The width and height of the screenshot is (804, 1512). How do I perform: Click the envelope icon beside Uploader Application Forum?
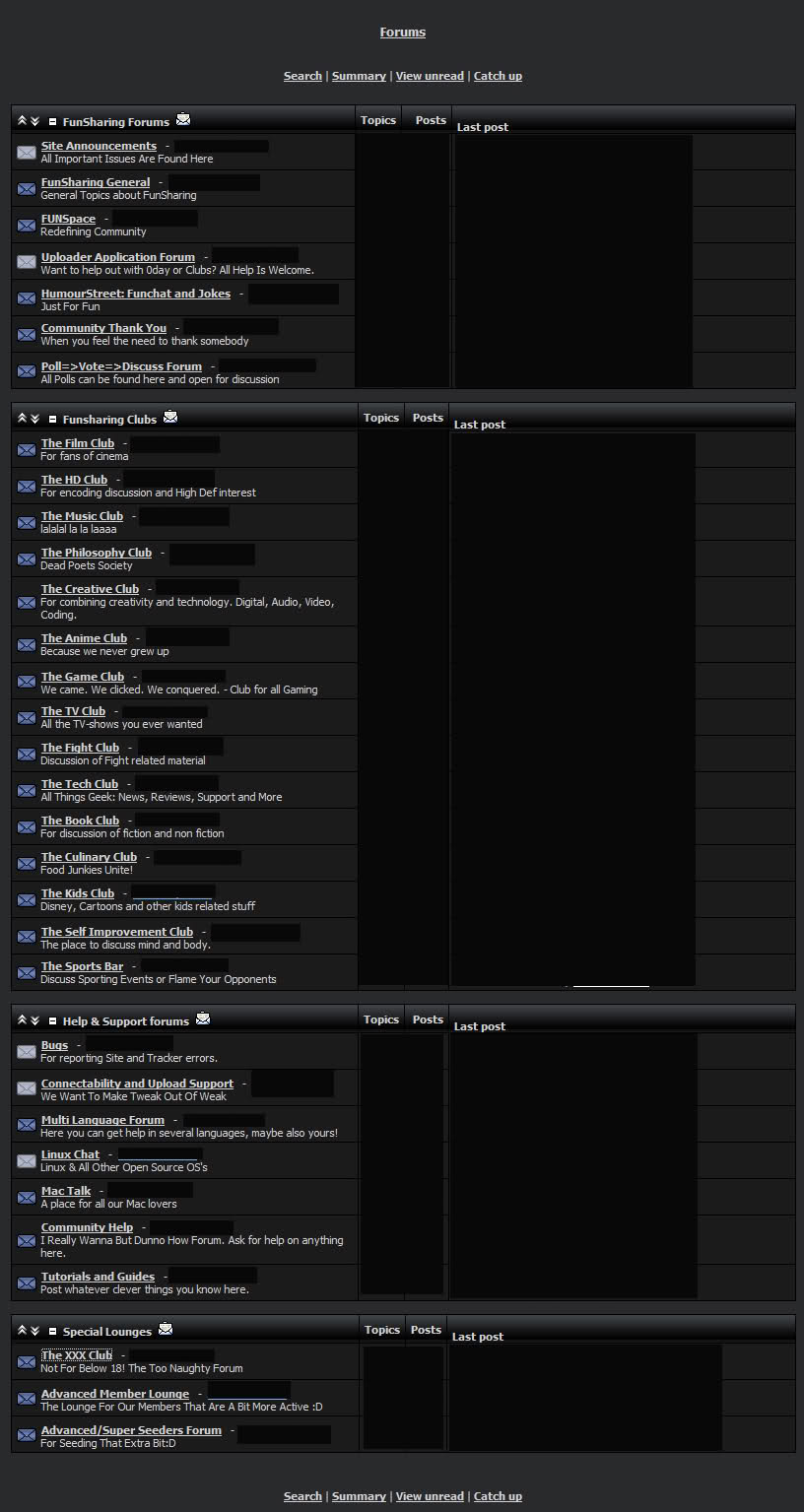coord(27,262)
